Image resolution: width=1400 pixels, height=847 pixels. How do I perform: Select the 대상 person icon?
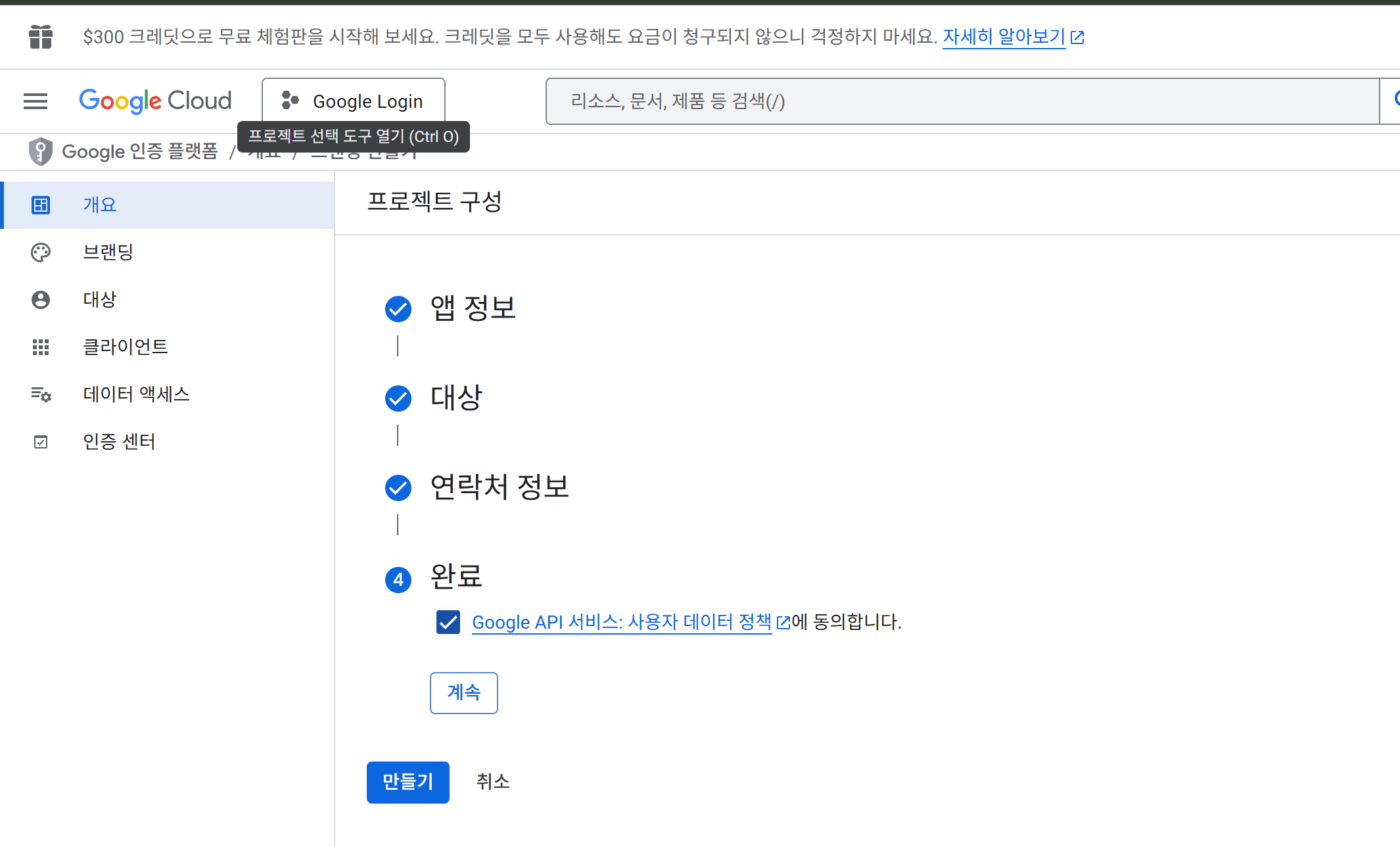point(41,299)
